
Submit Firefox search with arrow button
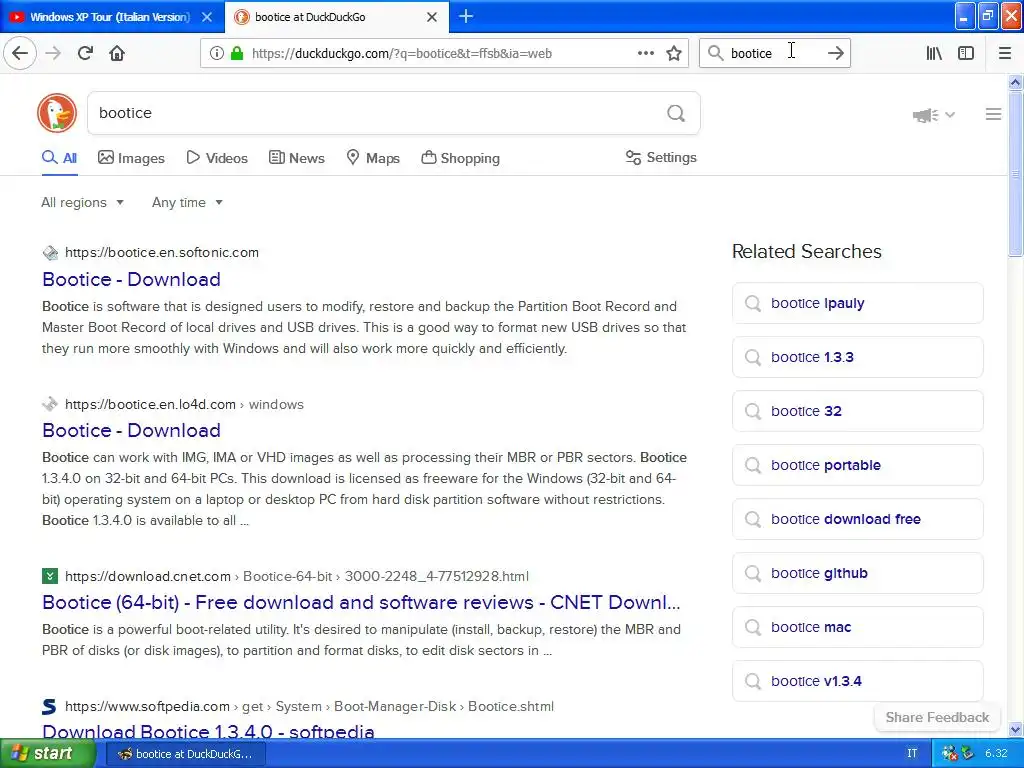(835, 53)
